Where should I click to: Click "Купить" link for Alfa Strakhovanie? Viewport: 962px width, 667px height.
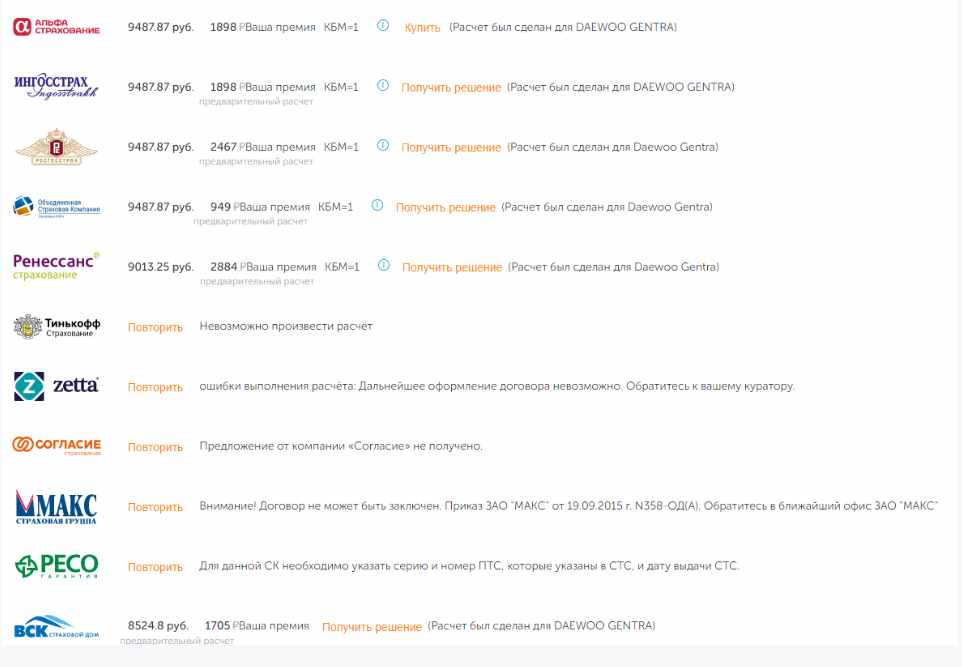tap(422, 28)
